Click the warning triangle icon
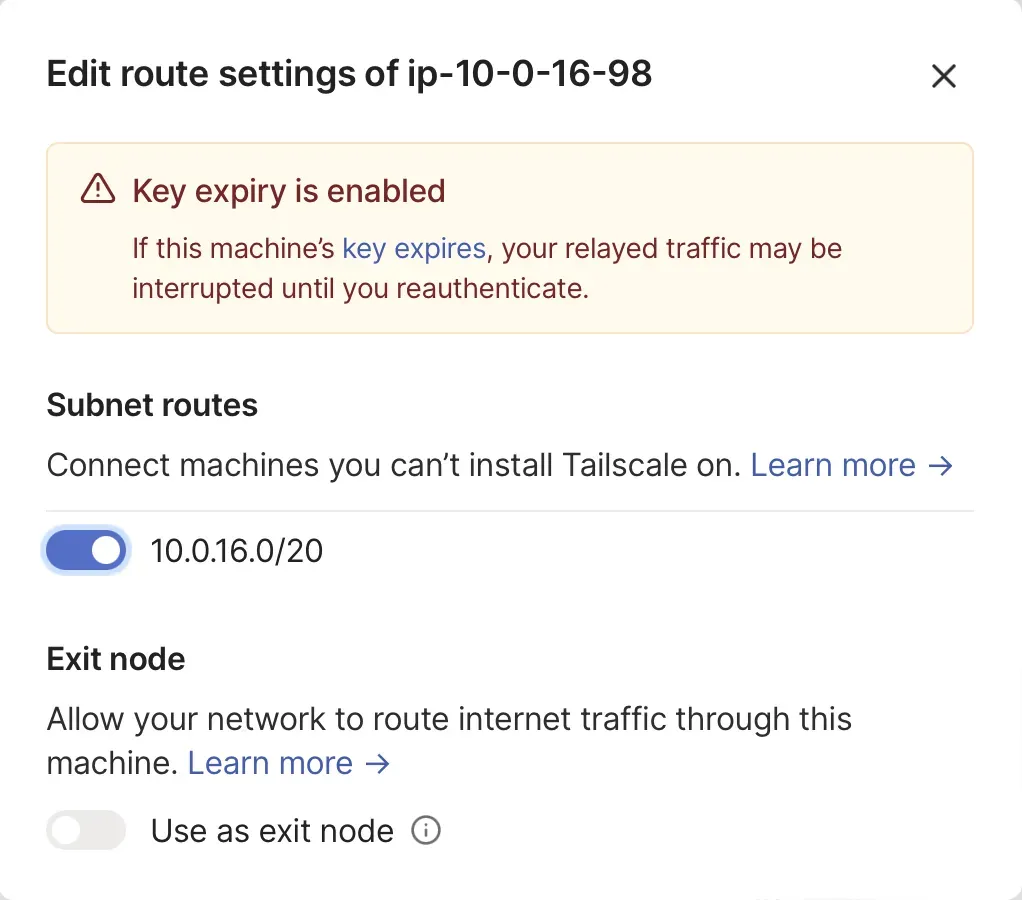This screenshot has width=1022, height=900. tap(98, 190)
